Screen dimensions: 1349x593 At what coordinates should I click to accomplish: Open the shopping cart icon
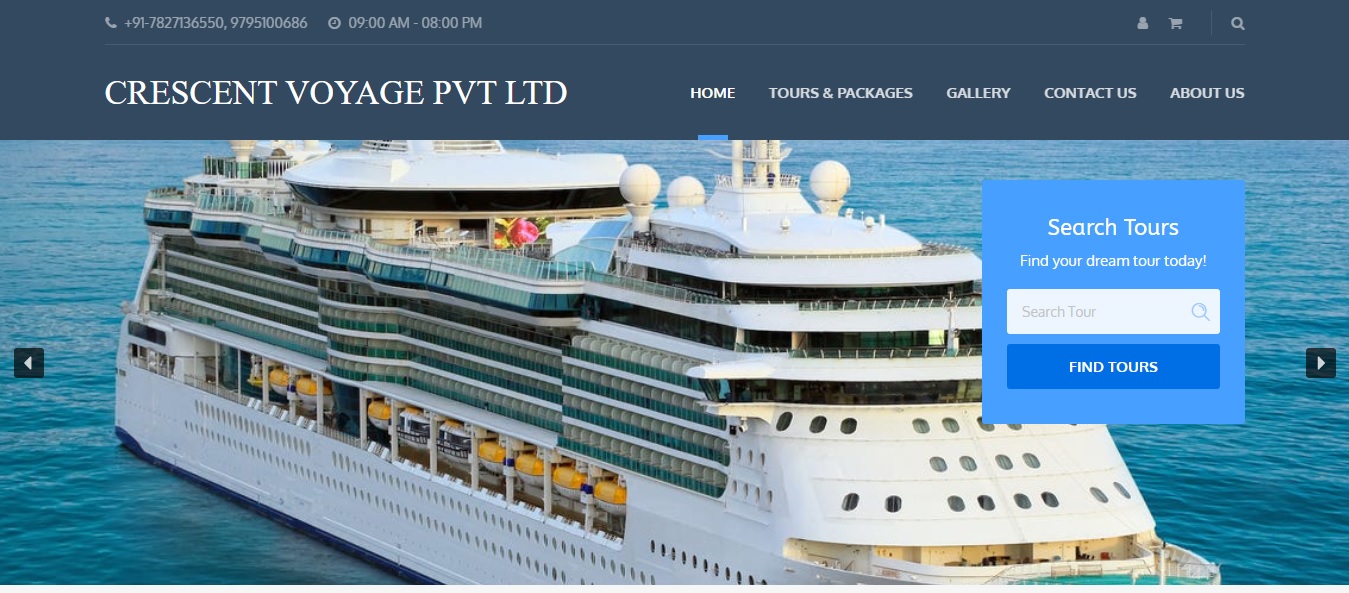tap(1175, 23)
